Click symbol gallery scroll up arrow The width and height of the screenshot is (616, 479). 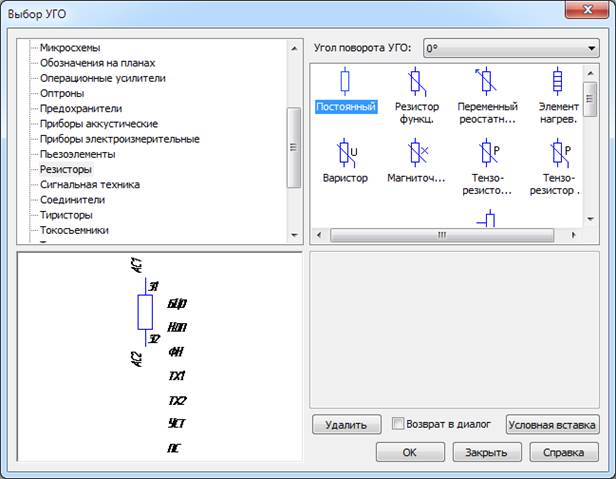coord(590,73)
